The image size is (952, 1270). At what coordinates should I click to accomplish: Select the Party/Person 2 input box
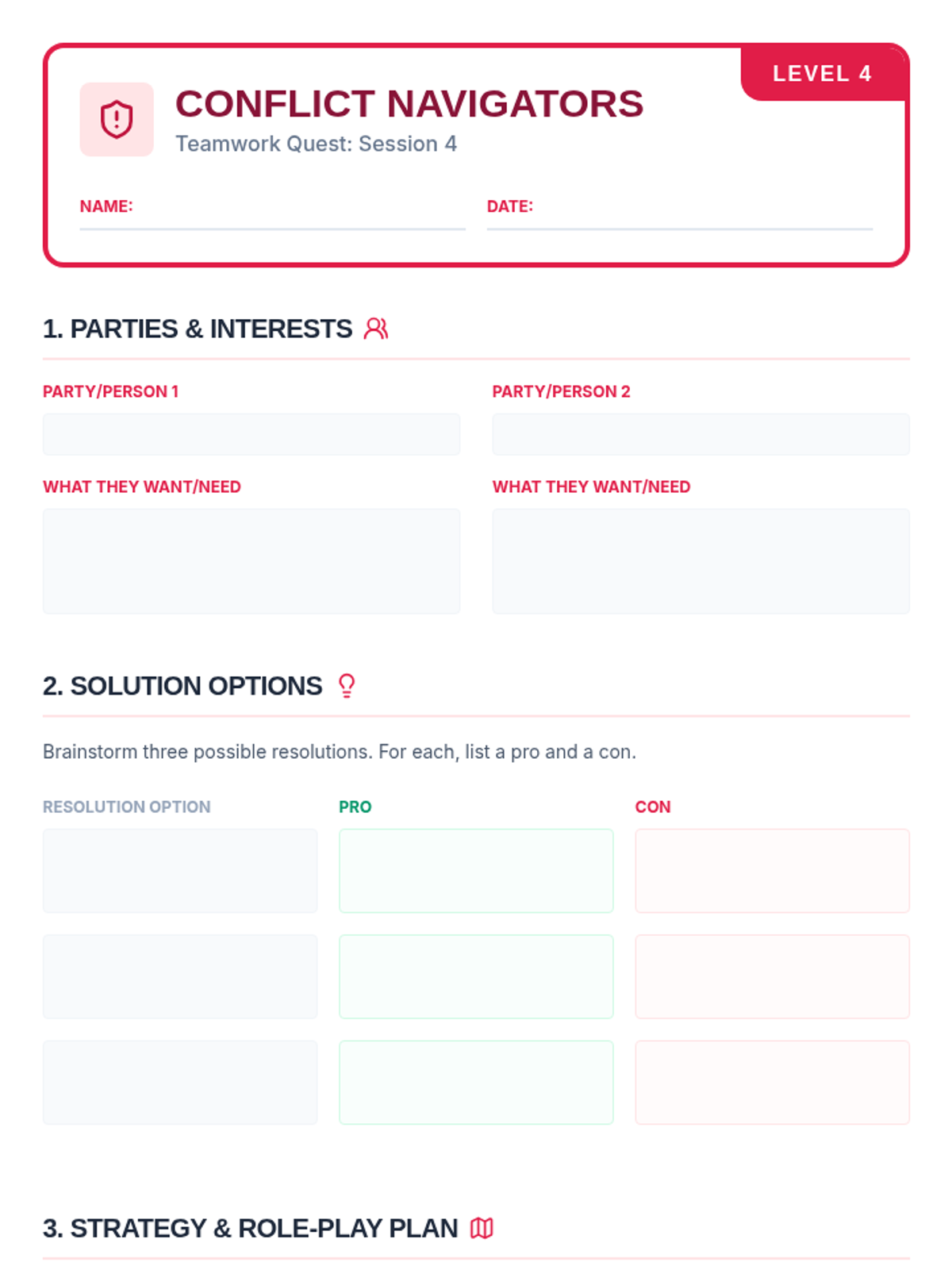tap(701, 434)
